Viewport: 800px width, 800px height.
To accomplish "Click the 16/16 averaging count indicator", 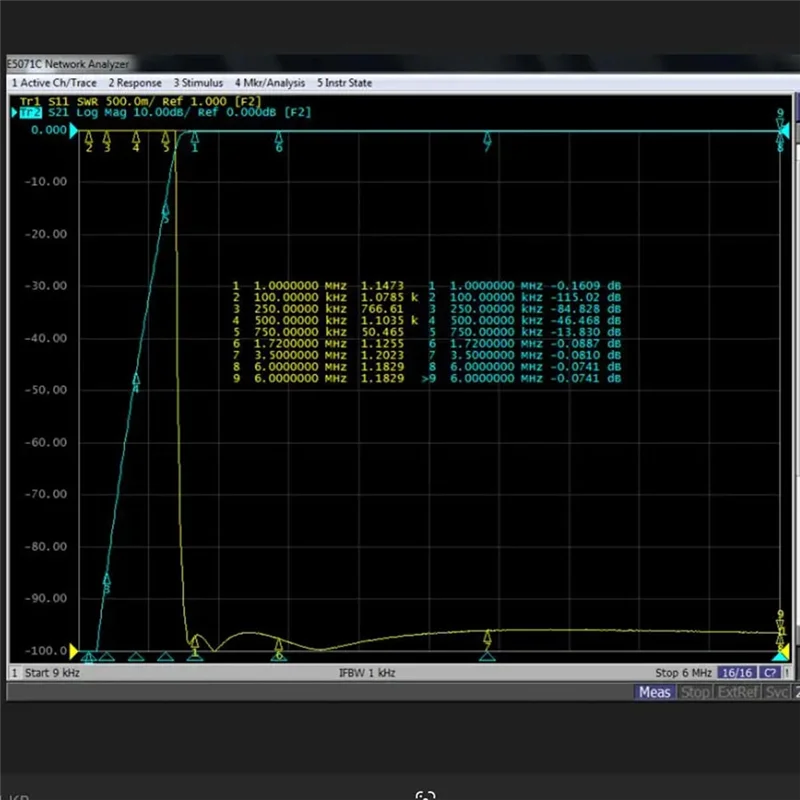I will [738, 673].
